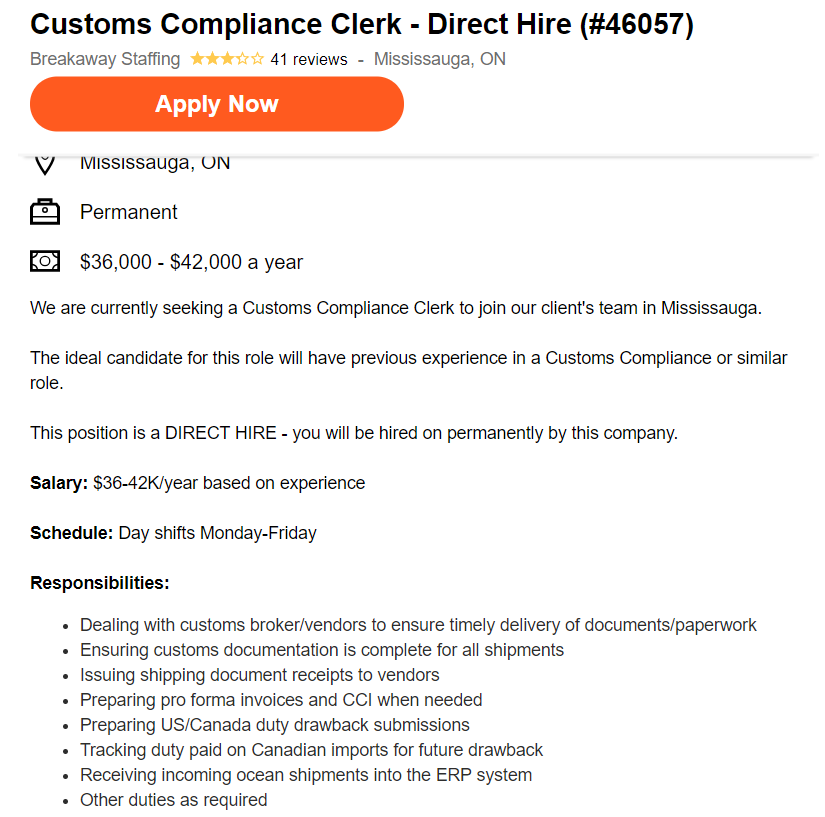Click the job title heading
The width and height of the screenshot is (825, 817).
[362, 24]
